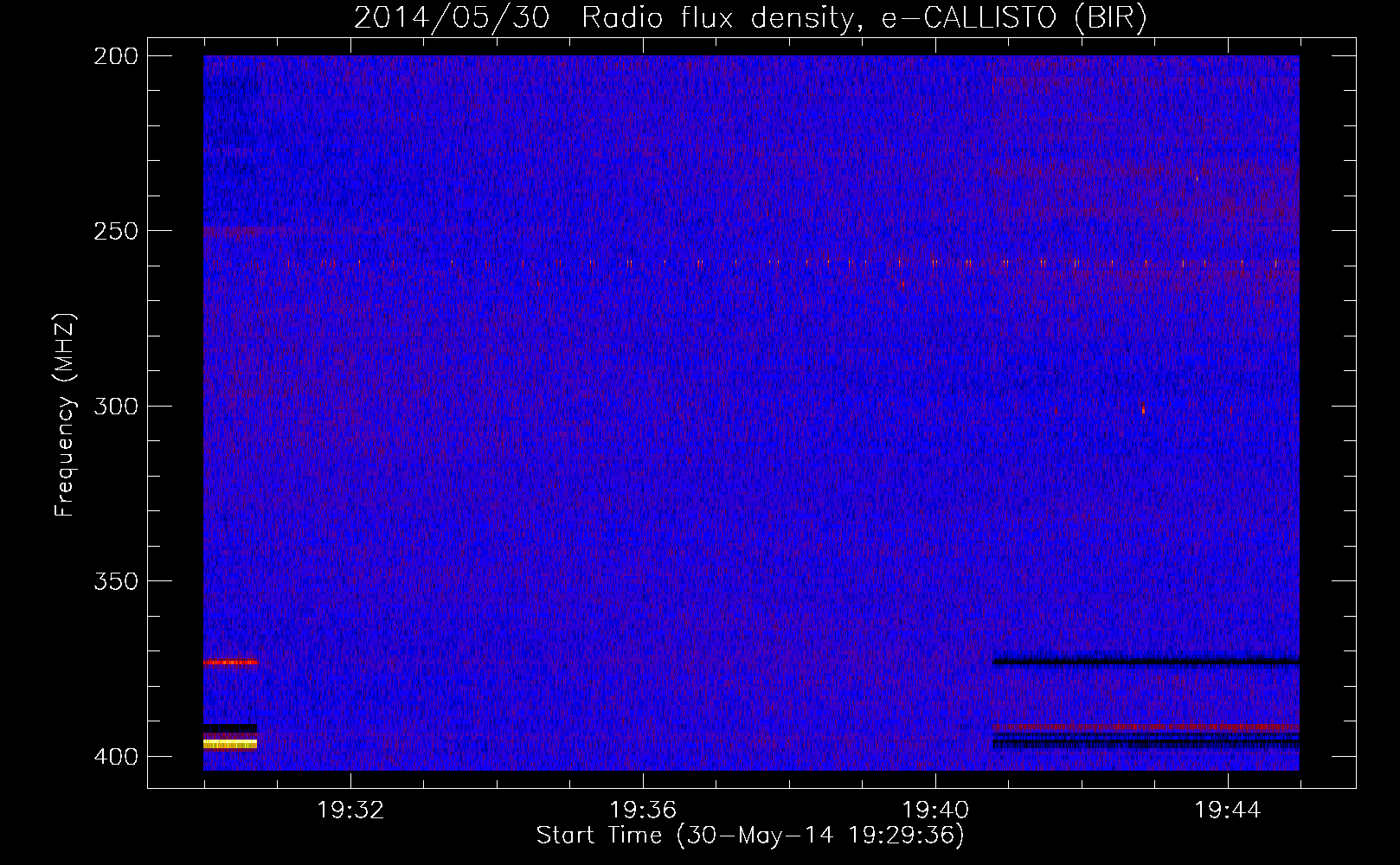This screenshot has height=865, width=1400.
Task: Click the 19:36 time tick label
Action: click(643, 811)
